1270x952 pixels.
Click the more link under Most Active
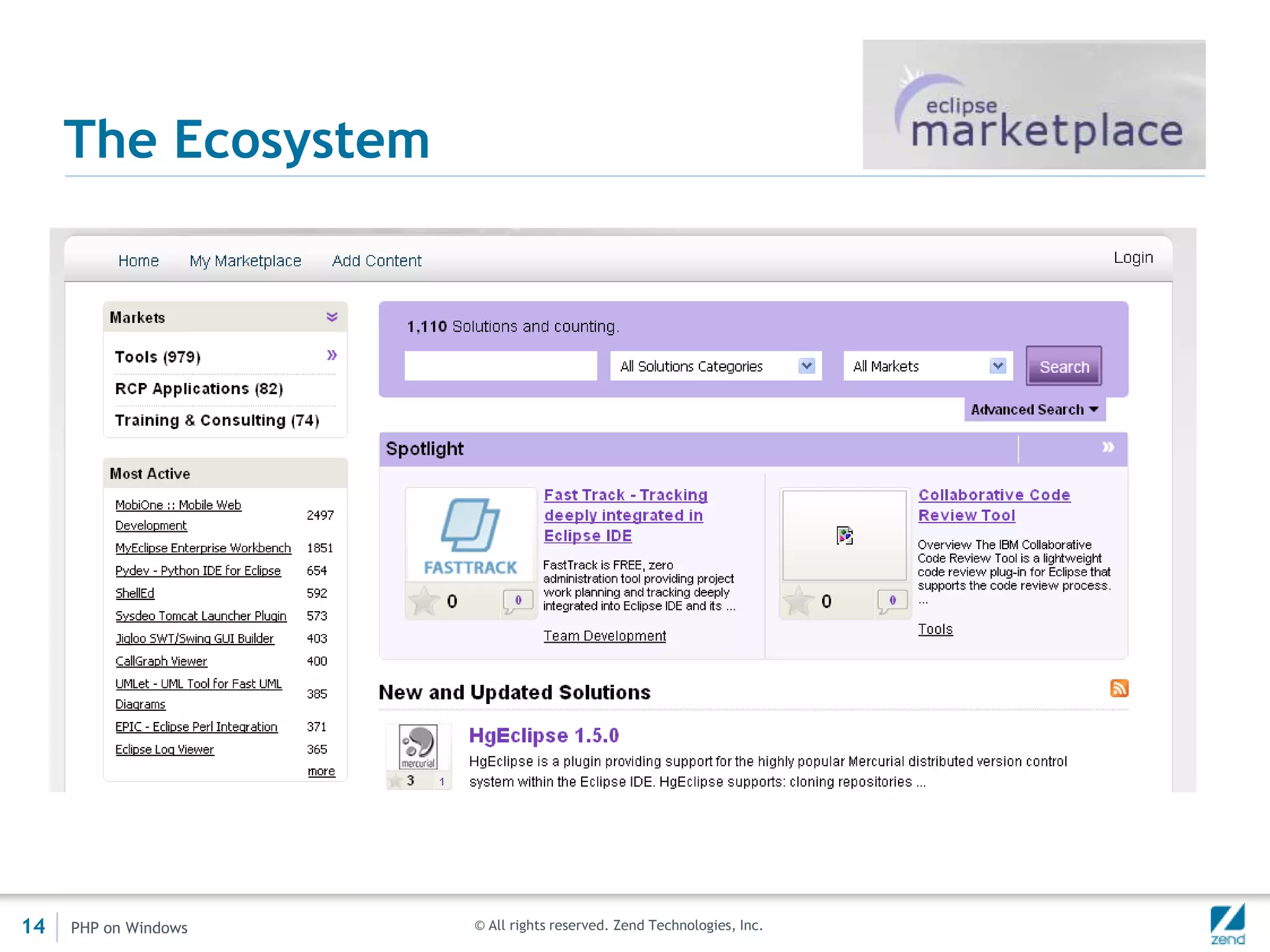point(321,771)
